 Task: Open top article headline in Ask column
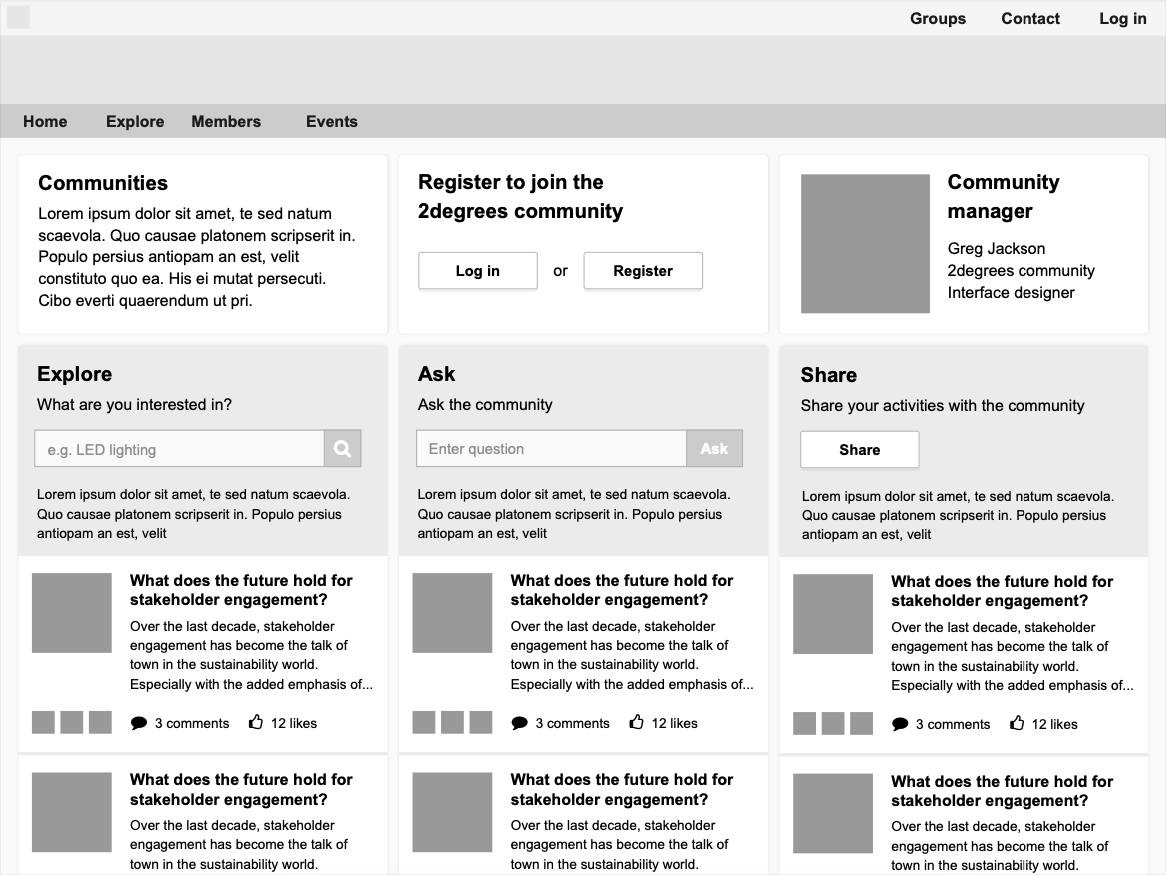622,590
